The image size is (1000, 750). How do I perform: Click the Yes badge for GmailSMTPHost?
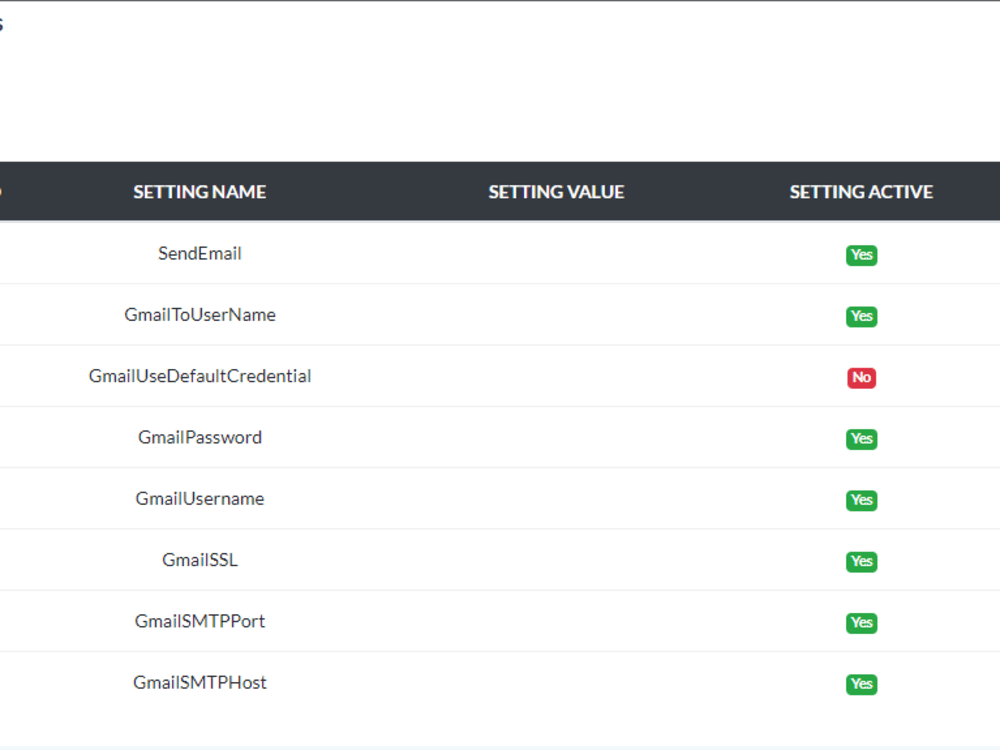coord(862,684)
